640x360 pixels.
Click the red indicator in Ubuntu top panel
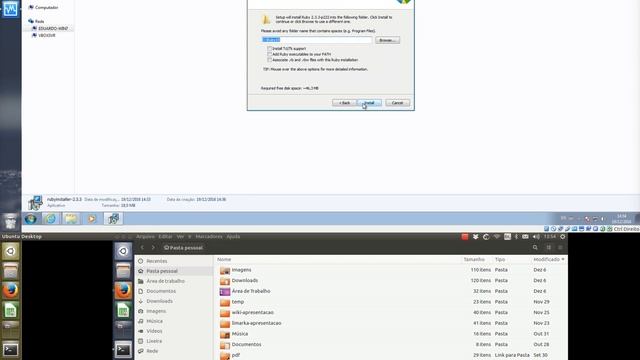464,237
